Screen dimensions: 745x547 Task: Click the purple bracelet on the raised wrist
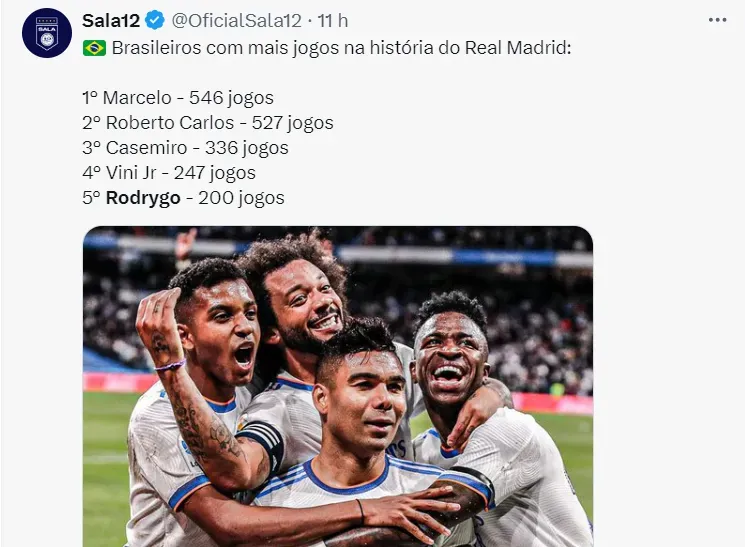[x=170, y=365]
